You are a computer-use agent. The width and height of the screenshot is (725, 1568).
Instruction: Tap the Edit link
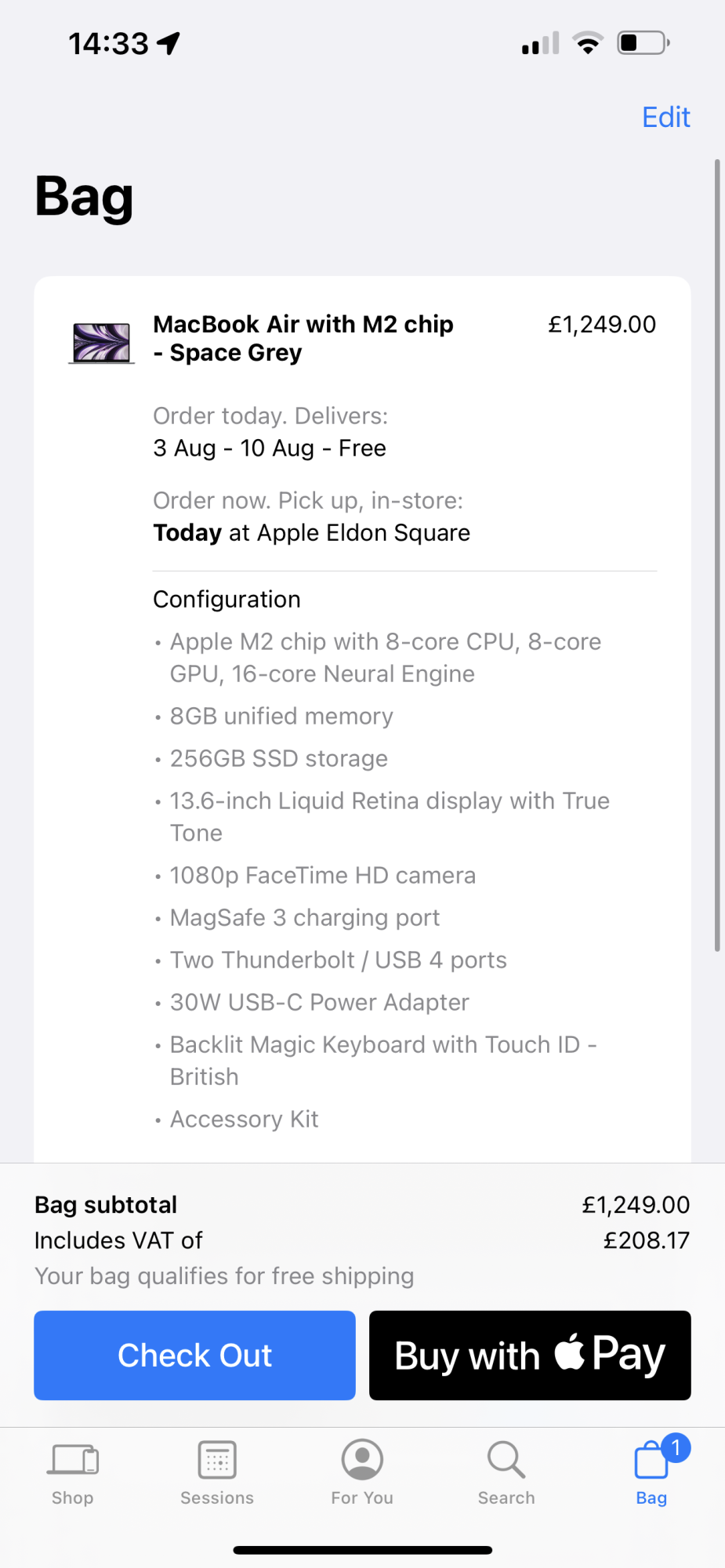pyautogui.click(x=665, y=117)
